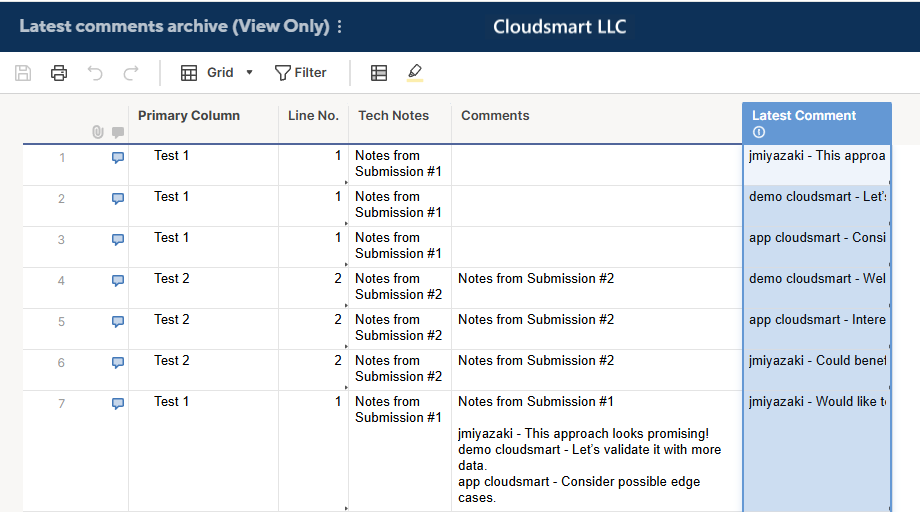
Task: Click 'jmiyazaki - This approa' latest comment cell
Action: pos(817,165)
